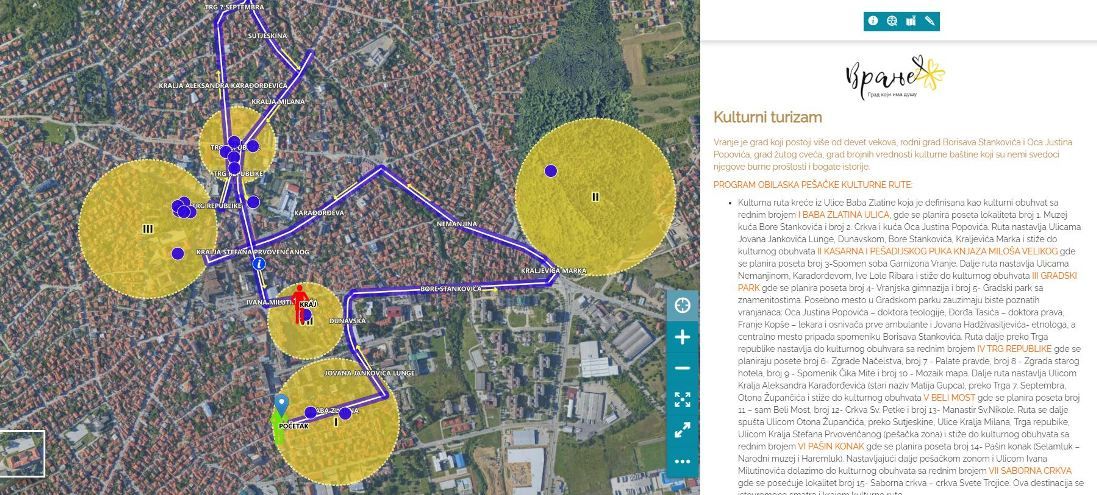Select the POČETAK start pin marker

click(282, 406)
